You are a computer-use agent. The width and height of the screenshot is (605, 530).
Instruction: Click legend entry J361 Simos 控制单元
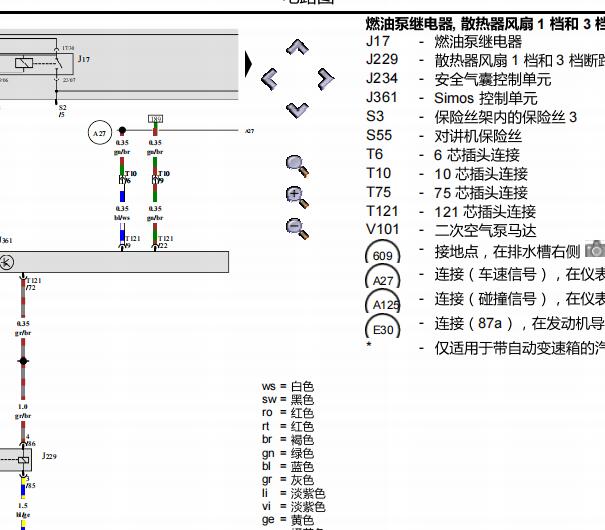[x=451, y=98]
